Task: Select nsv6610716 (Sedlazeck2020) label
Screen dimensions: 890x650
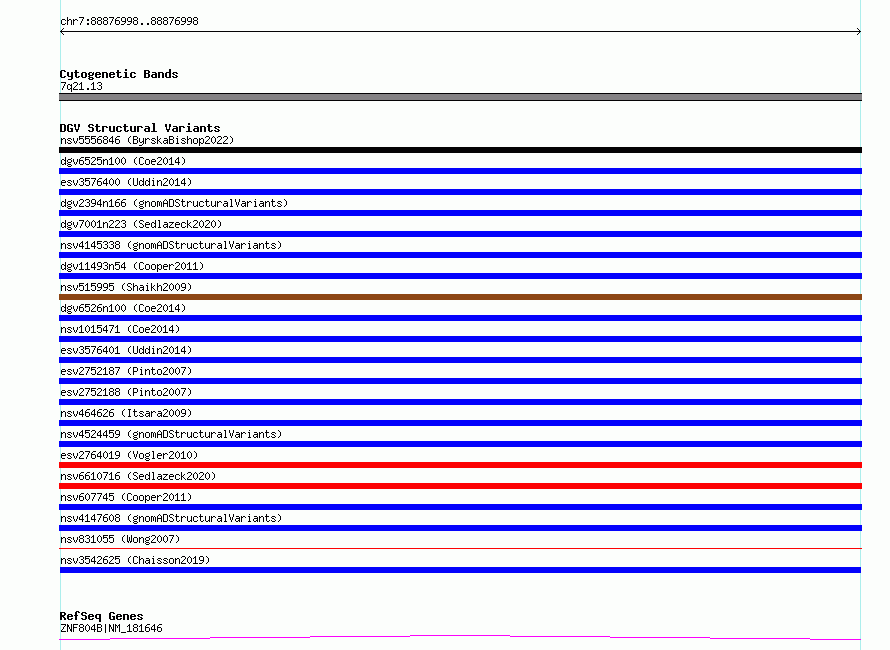Action: pos(138,476)
